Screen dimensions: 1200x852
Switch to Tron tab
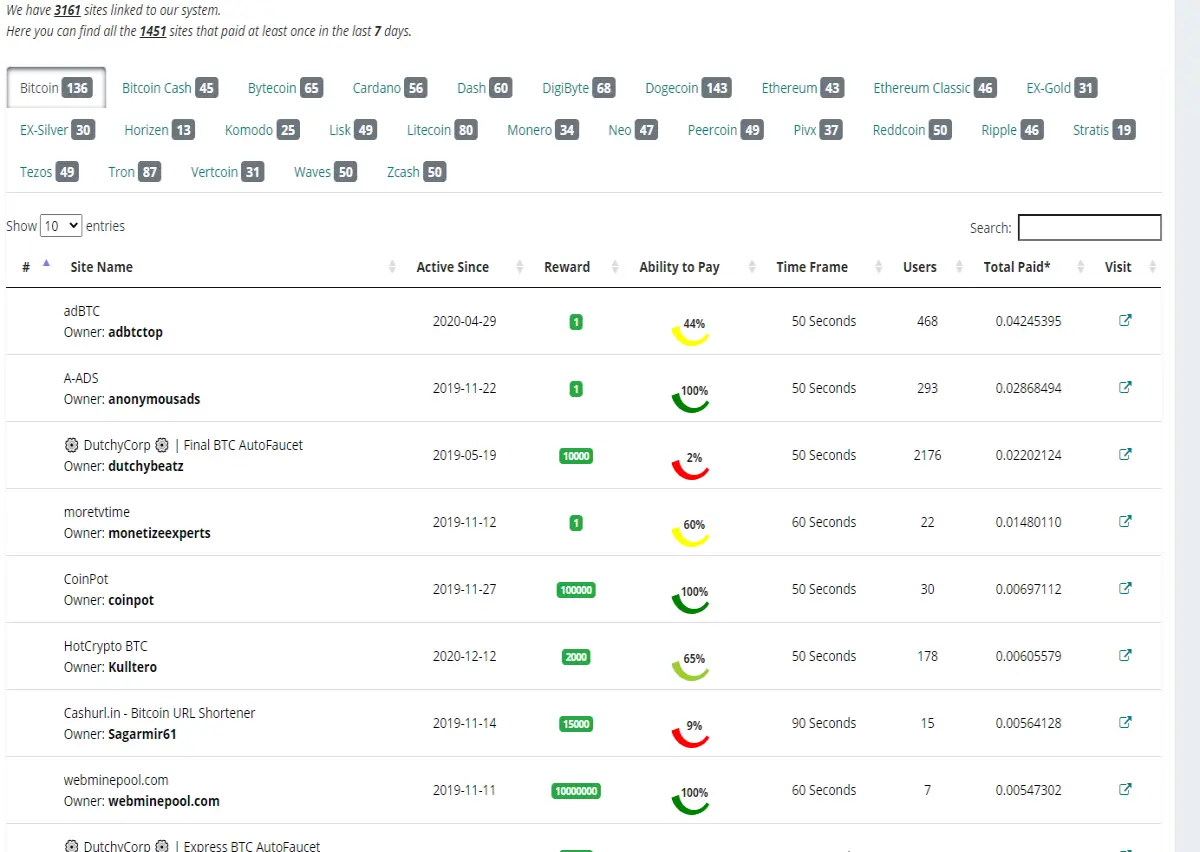pyautogui.click(x=134, y=172)
